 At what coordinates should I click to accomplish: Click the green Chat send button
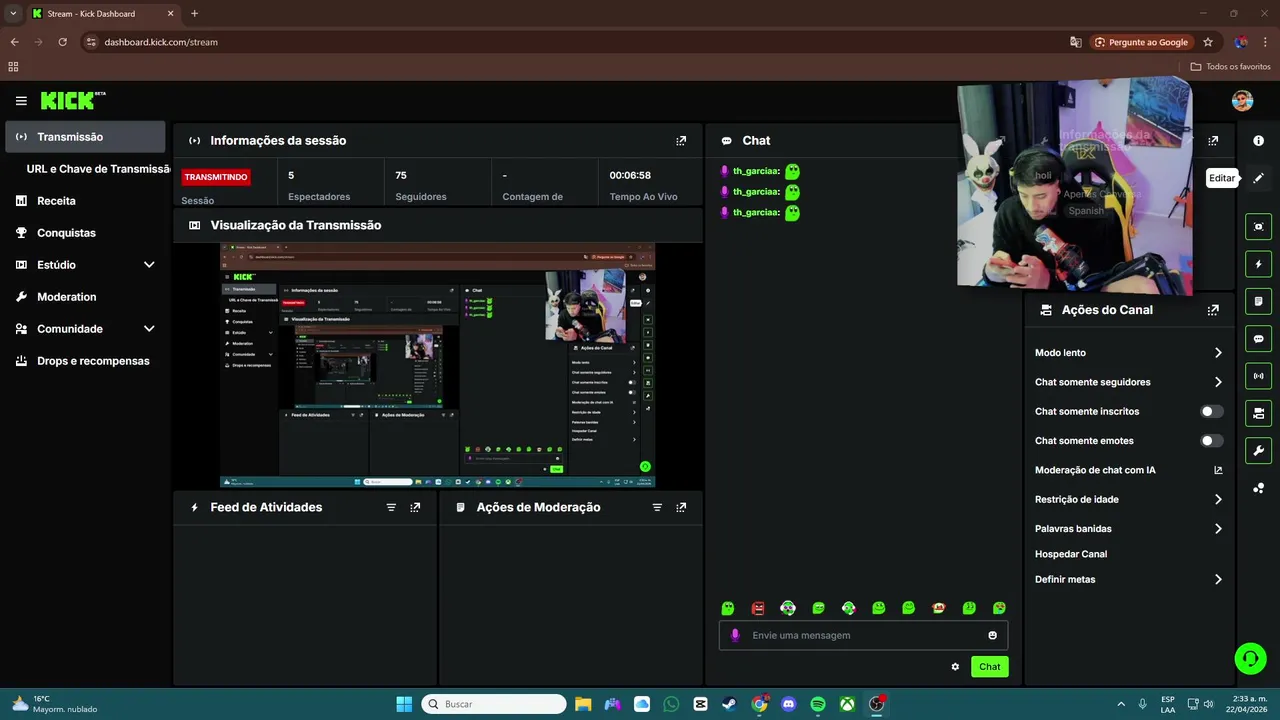point(989,667)
